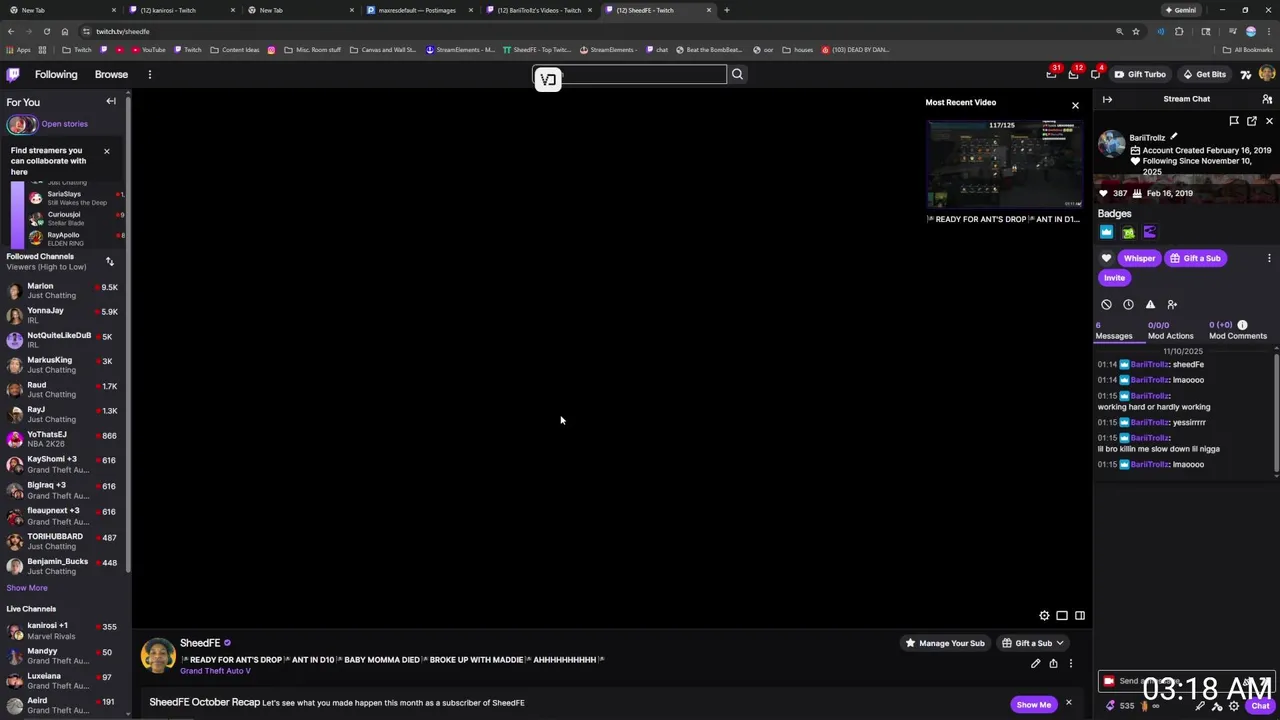
Task: Edit stream info with the pencil icon
Action: tap(1035, 663)
